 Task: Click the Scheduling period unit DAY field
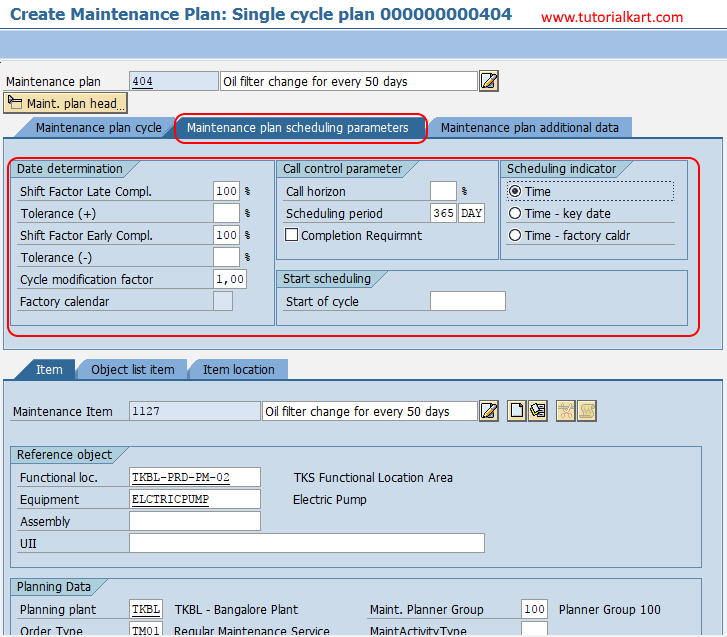tap(472, 213)
